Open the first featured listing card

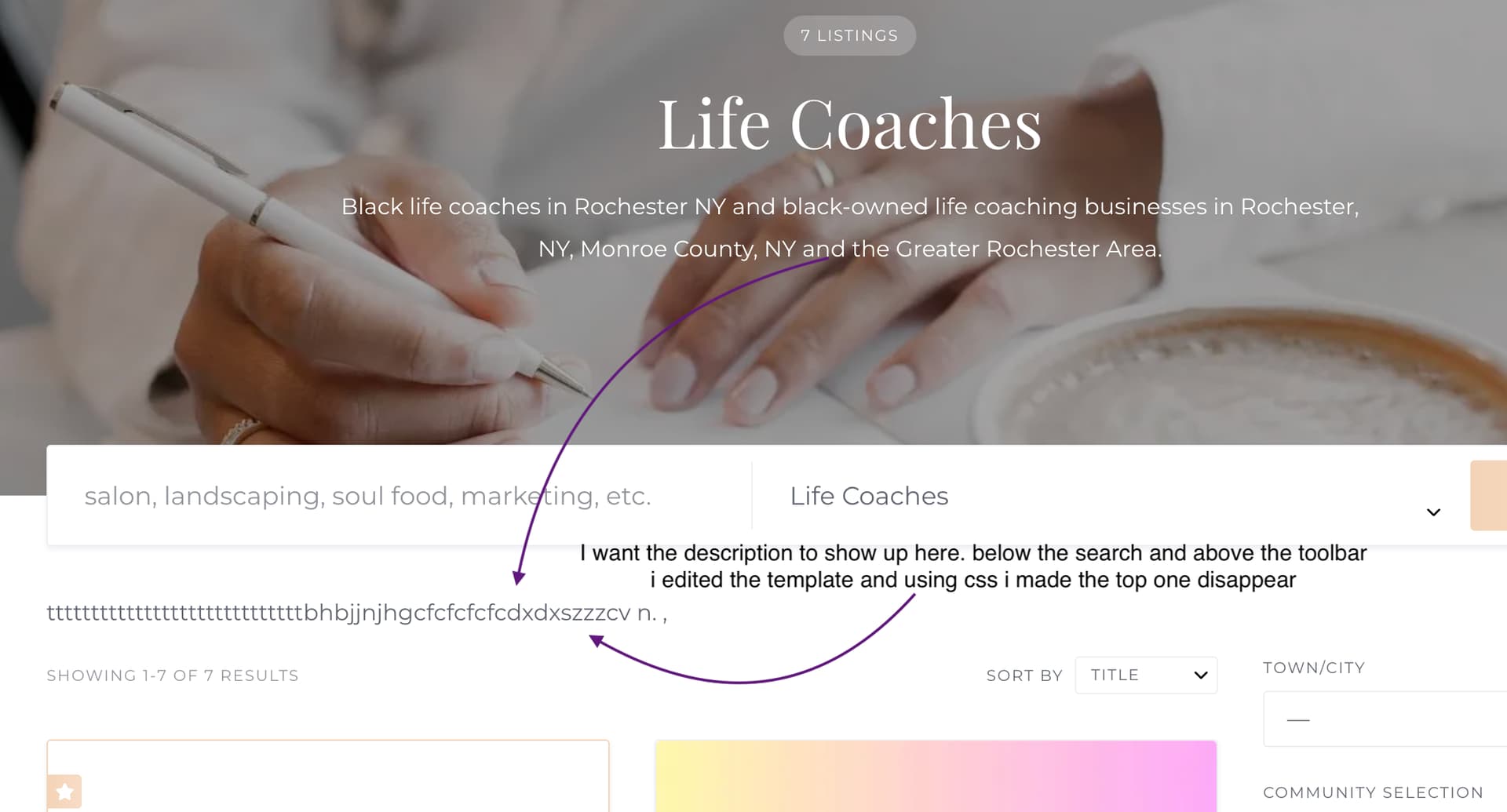328,776
